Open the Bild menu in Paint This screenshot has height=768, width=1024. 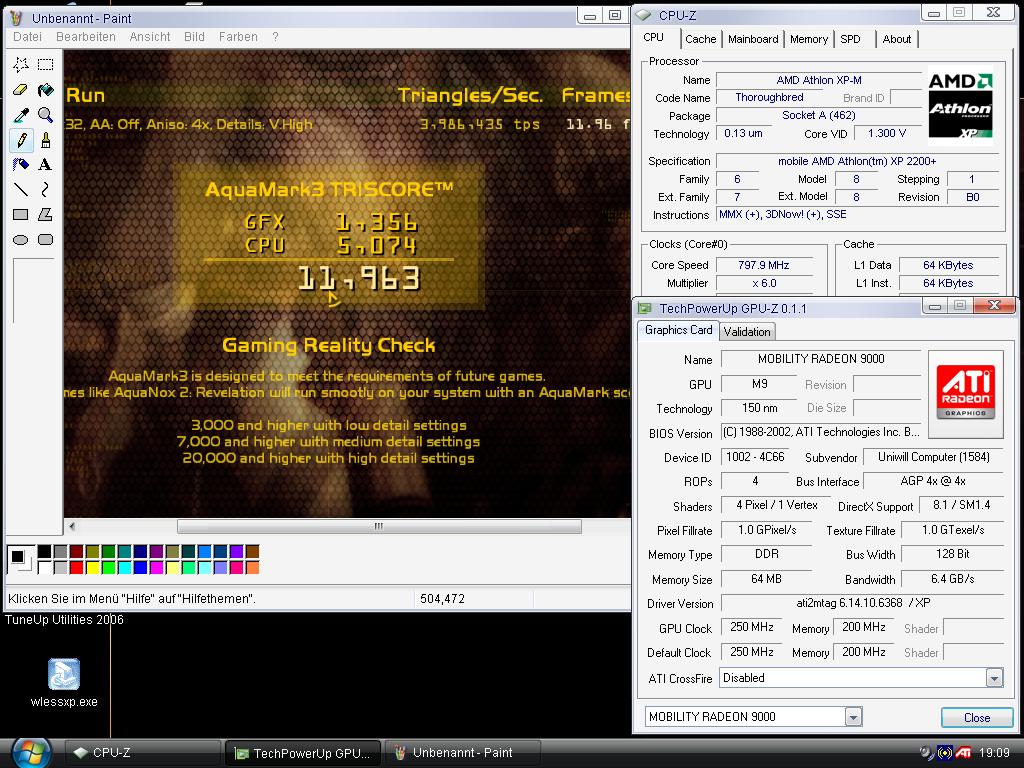click(194, 37)
